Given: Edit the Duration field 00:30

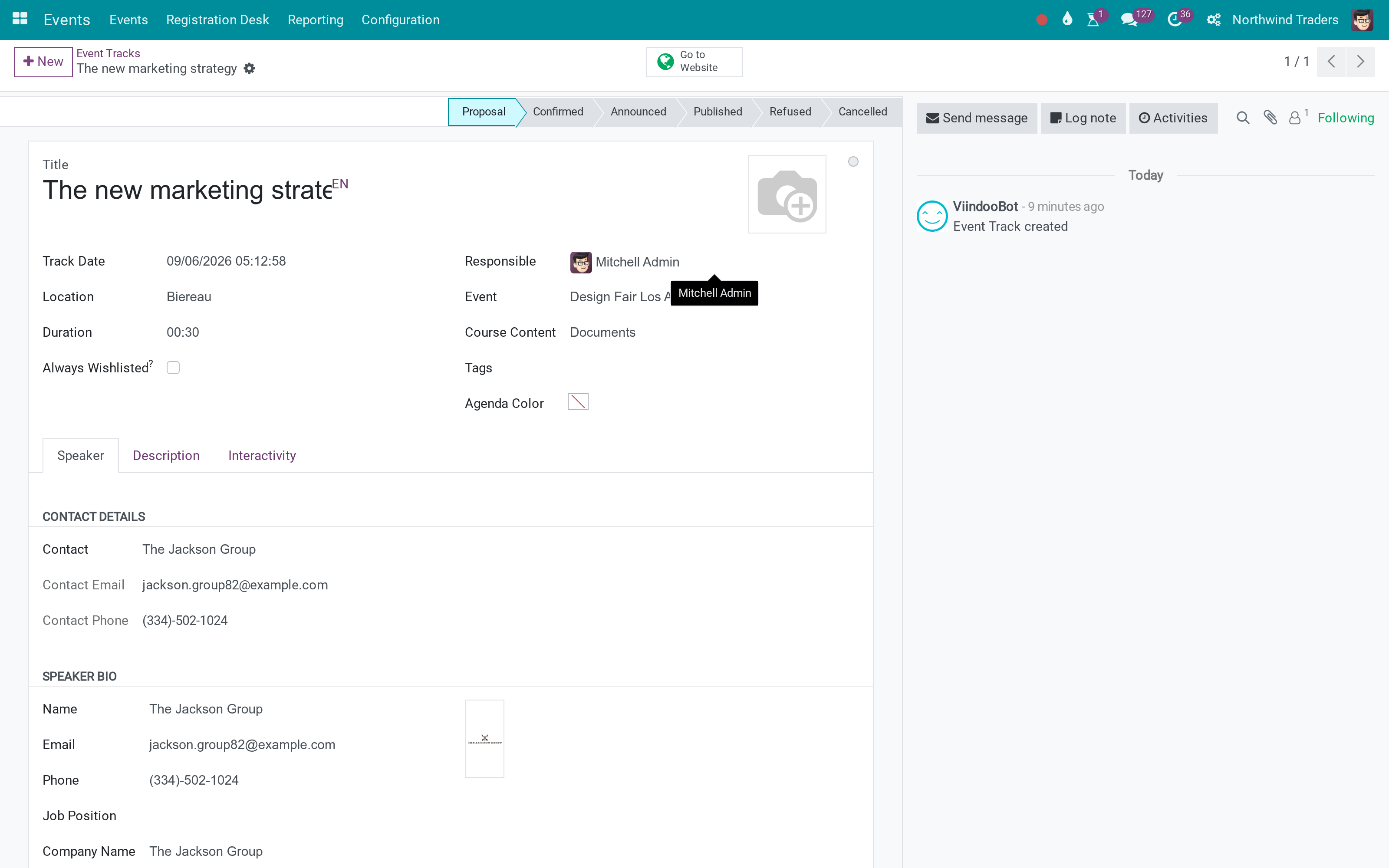Looking at the screenshot, I should (301, 332).
